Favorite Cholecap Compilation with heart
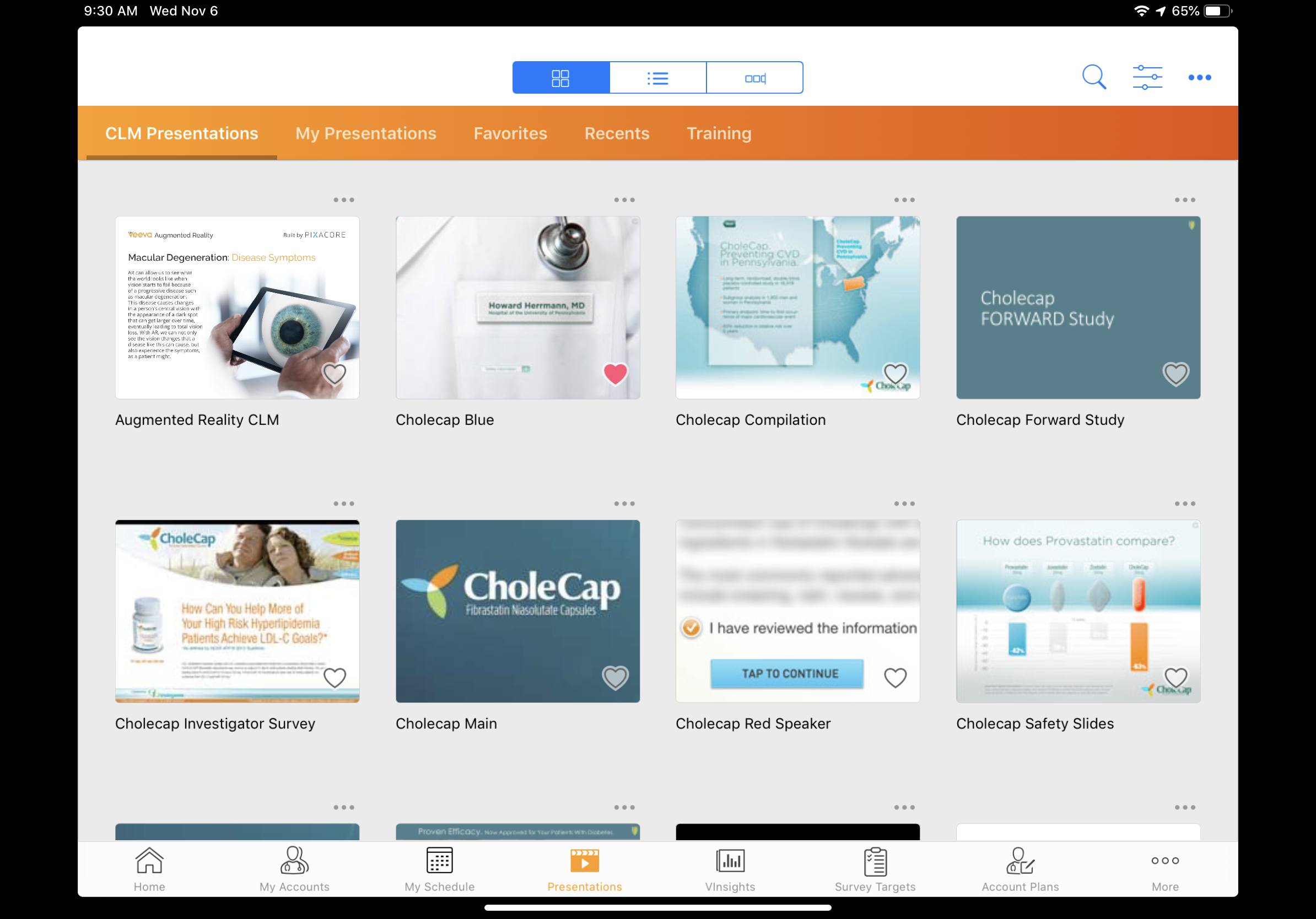Viewport: 1316px width, 919px height. coord(895,374)
